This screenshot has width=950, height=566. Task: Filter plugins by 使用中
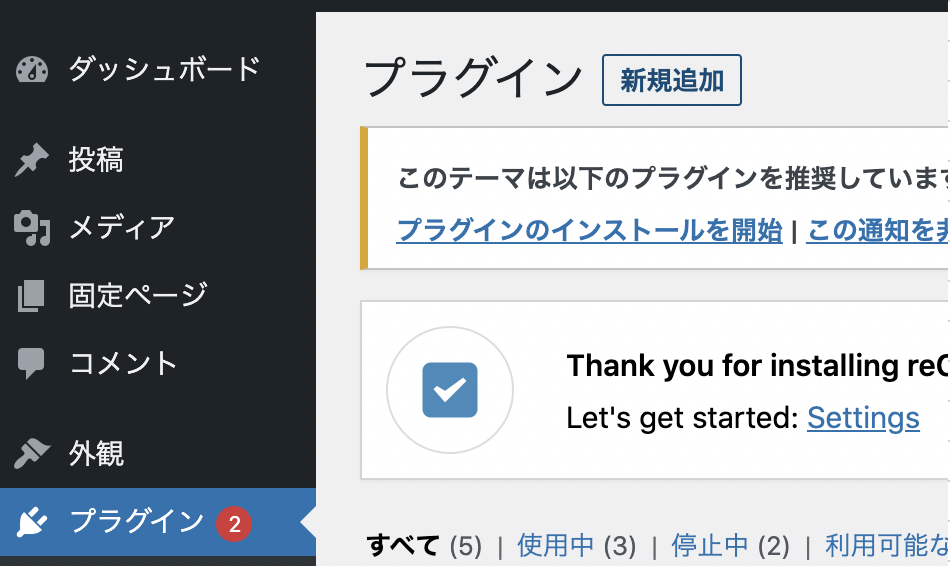[x=556, y=546]
